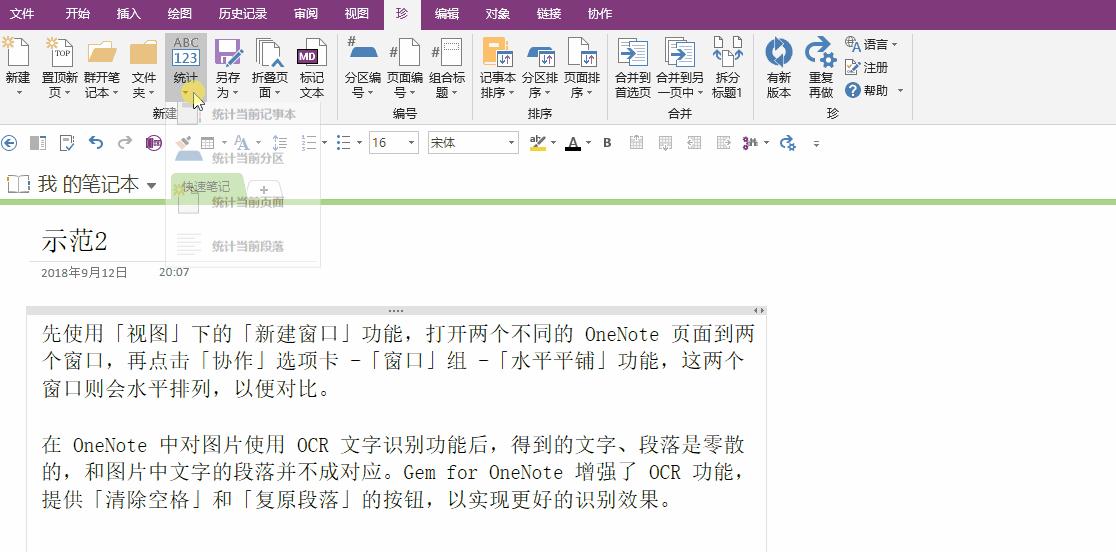This screenshot has width=1116, height=552.
Task: Click the 文件夹 (Folder) icon
Action: (144, 52)
